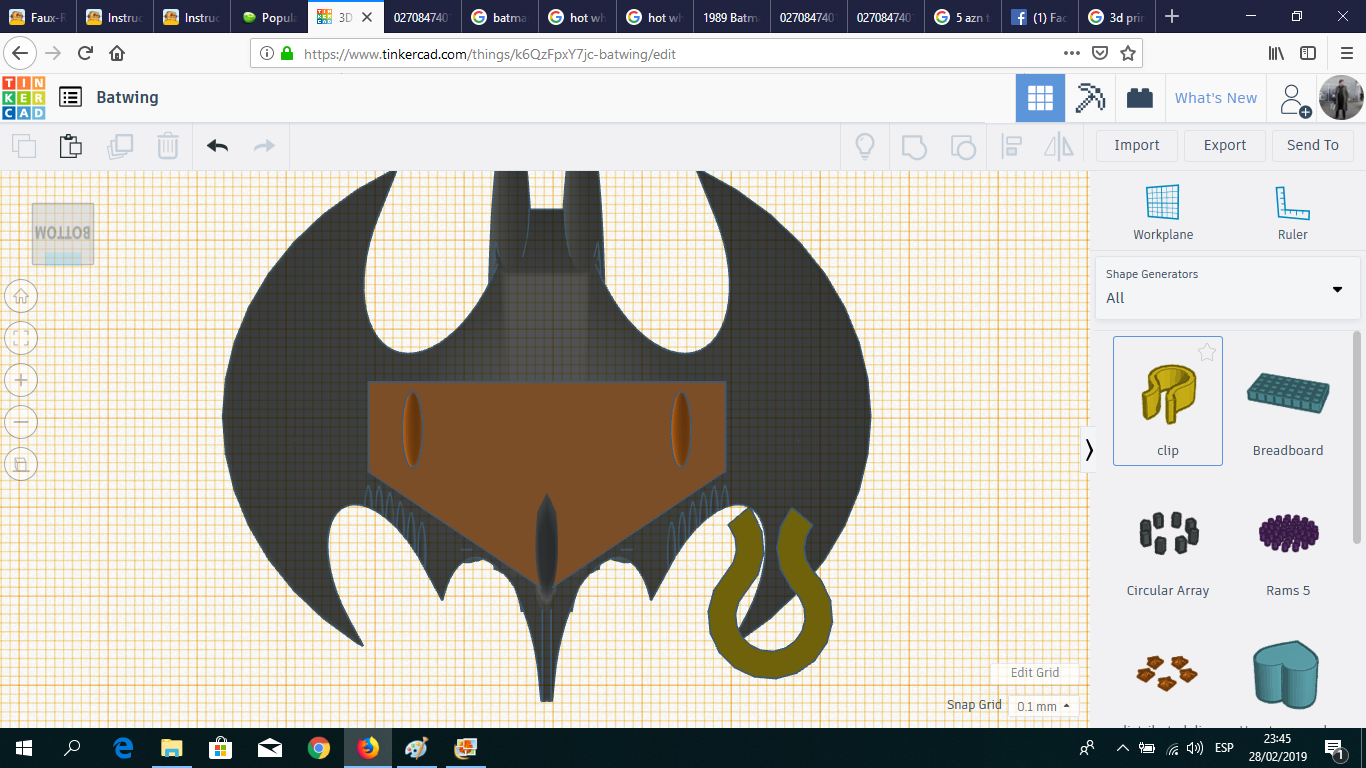The height and width of the screenshot is (768, 1366).
Task: Toggle orthographic view cube icon
Action: 21,464
